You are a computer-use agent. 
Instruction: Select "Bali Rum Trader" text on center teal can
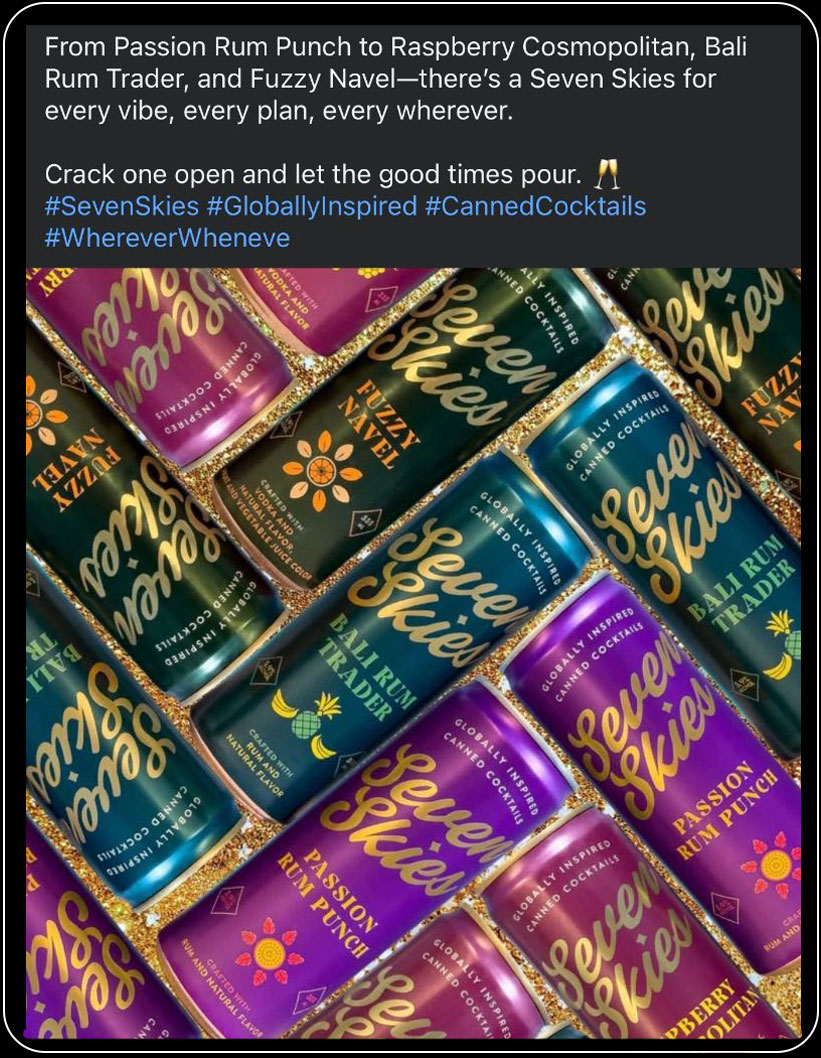[368, 669]
